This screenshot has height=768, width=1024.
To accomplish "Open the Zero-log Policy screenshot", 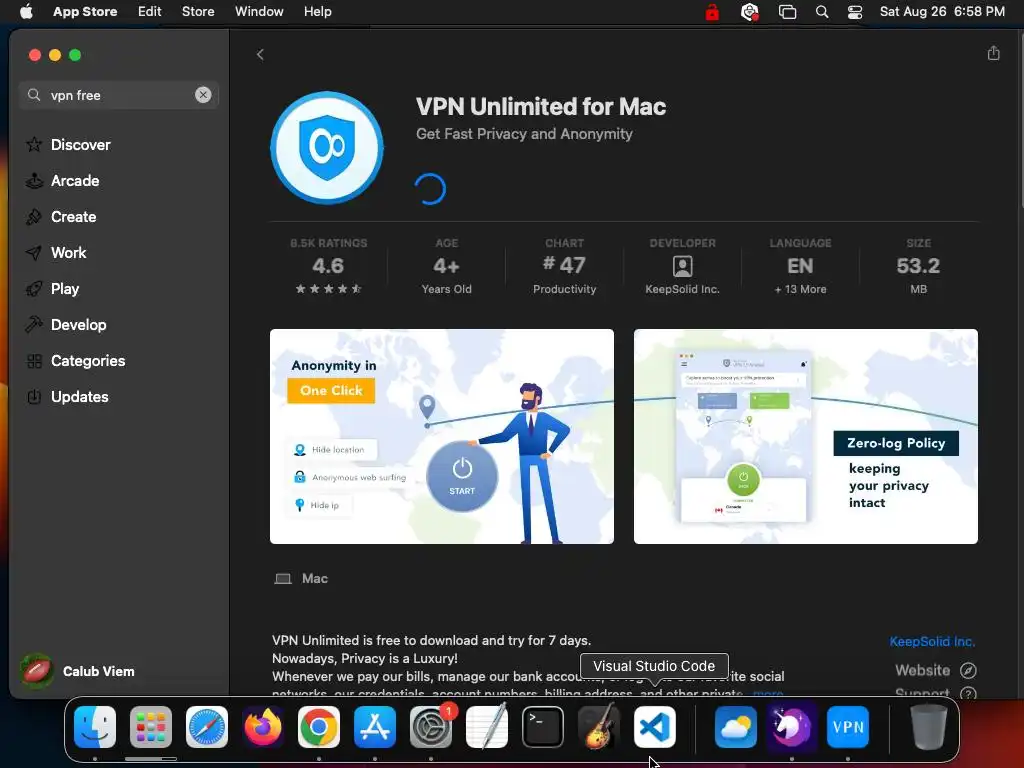I will (805, 436).
